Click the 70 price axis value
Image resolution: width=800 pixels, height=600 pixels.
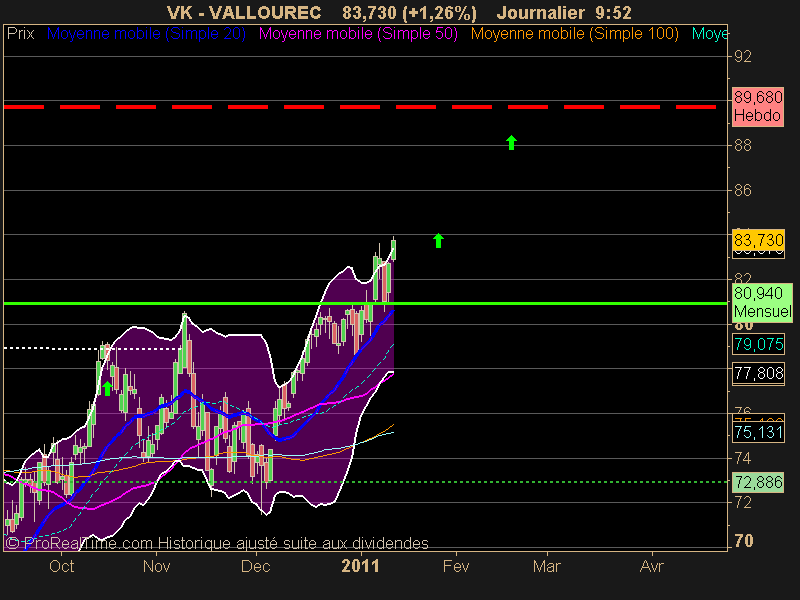click(743, 540)
